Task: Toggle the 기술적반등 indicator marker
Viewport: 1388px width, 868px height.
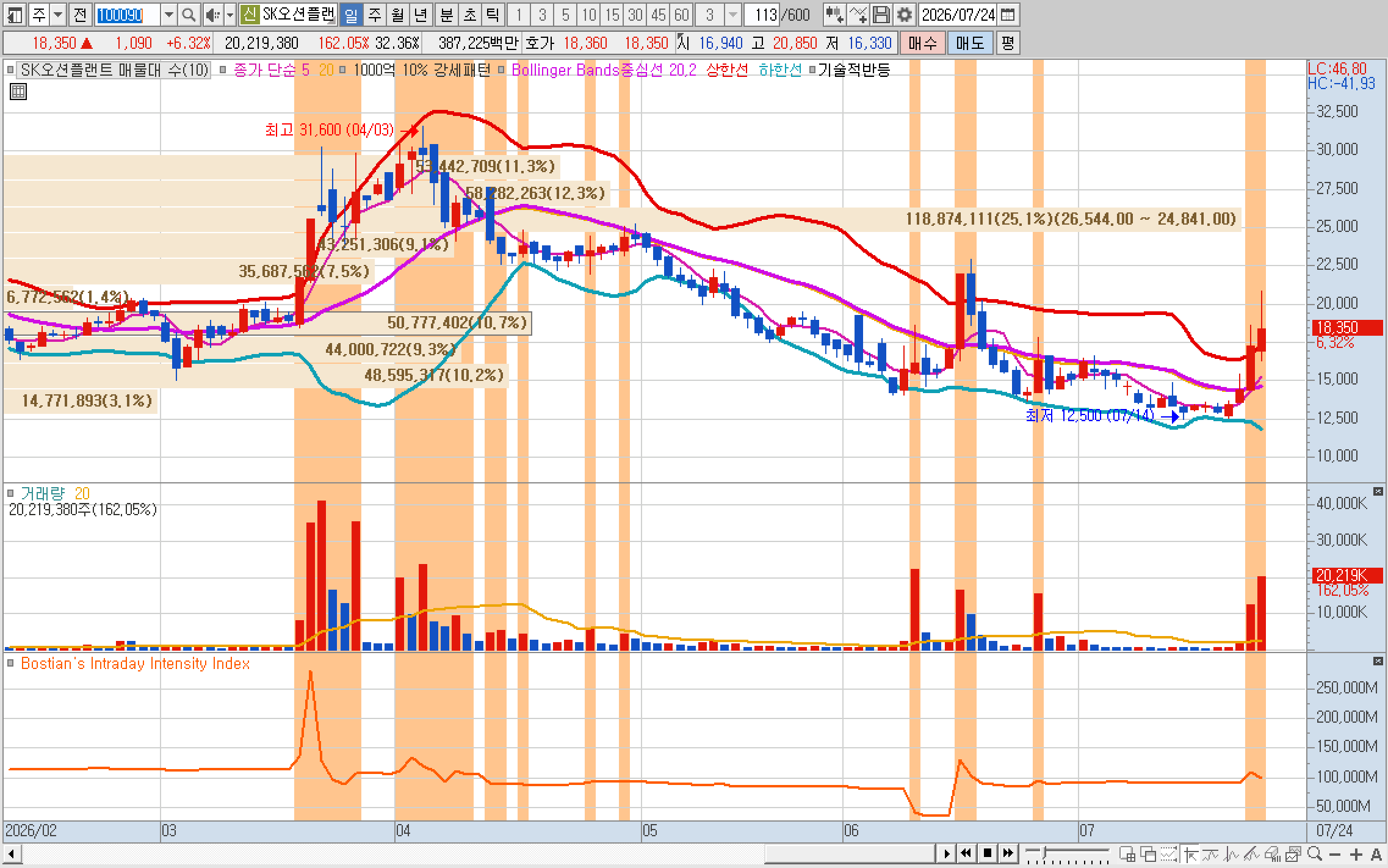Action: [x=812, y=70]
